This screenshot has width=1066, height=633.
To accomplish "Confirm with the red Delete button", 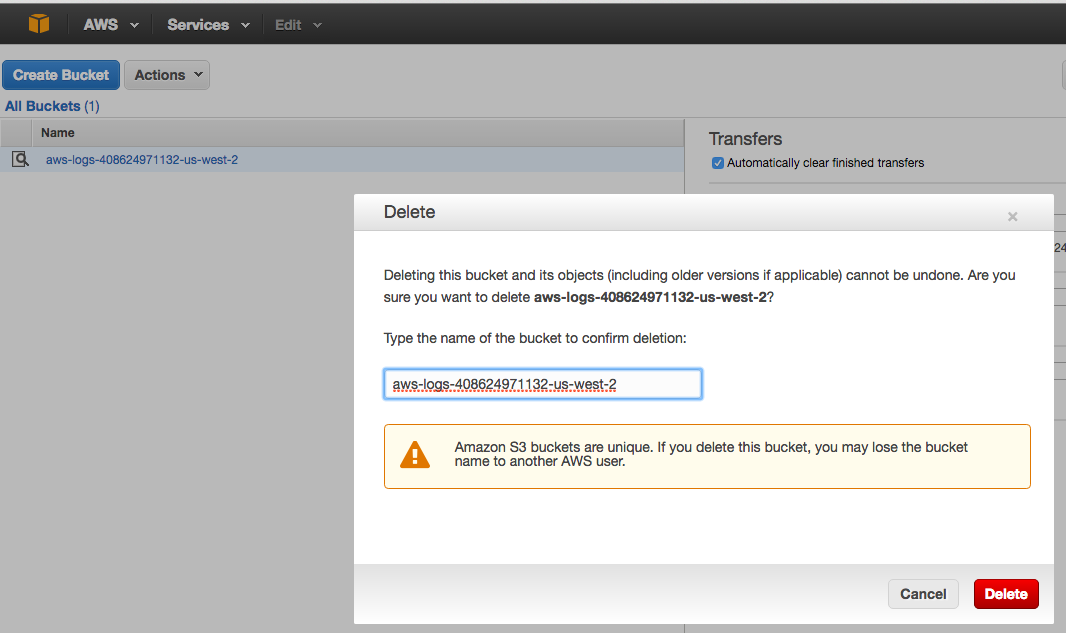I will coord(1006,594).
